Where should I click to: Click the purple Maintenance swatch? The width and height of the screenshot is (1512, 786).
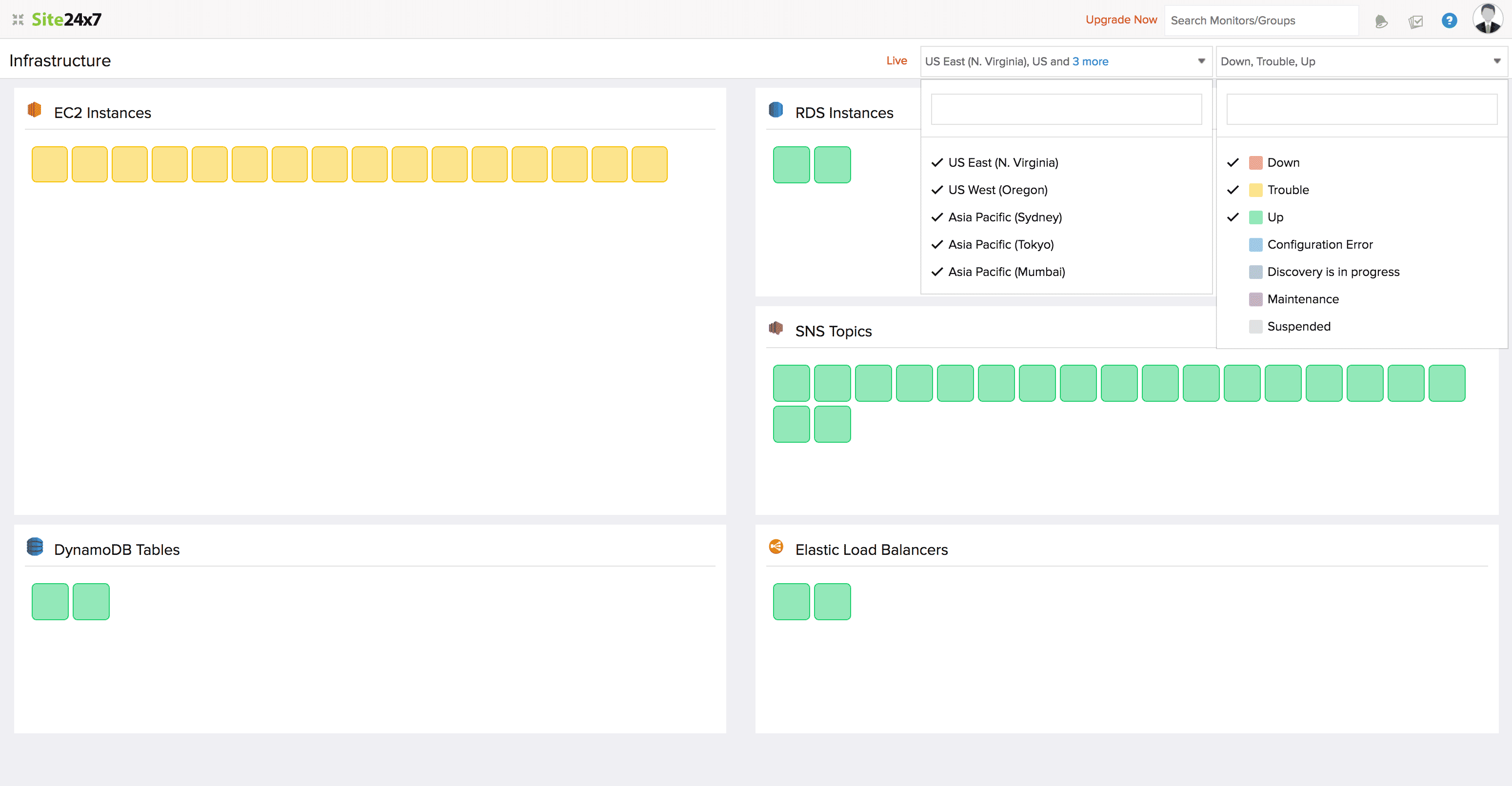[1255, 299]
